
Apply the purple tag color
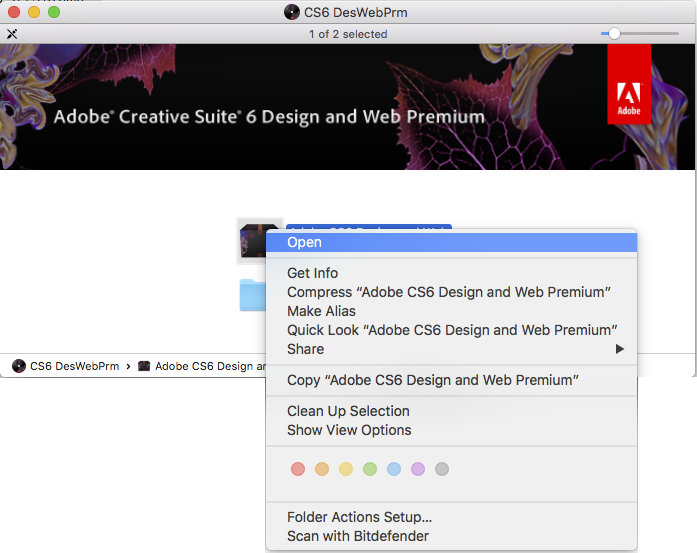pos(418,469)
